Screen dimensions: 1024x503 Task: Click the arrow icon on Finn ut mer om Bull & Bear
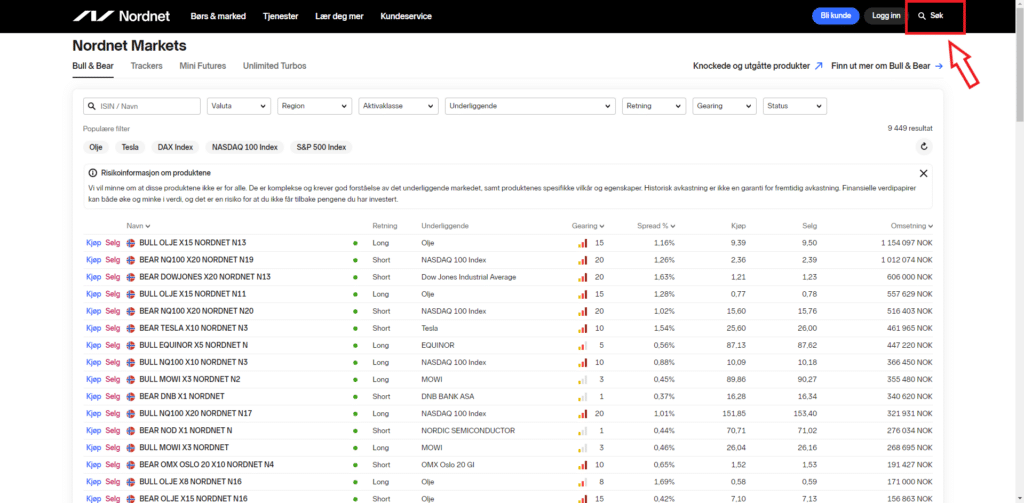(x=938, y=66)
